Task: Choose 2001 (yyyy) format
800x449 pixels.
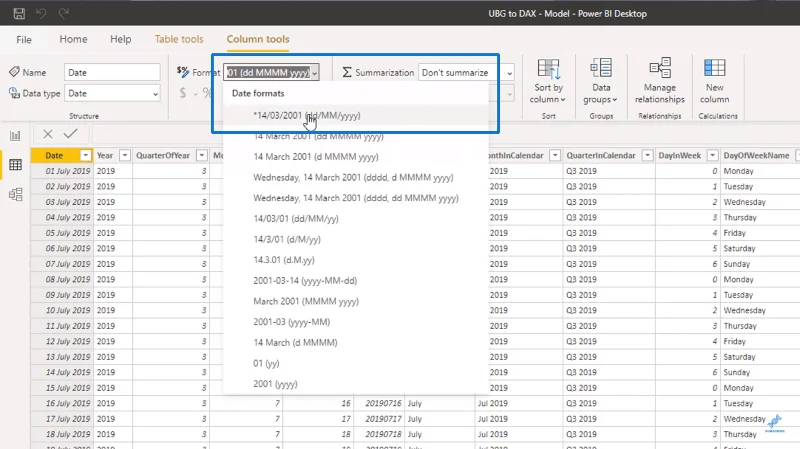Action: pos(356,384)
